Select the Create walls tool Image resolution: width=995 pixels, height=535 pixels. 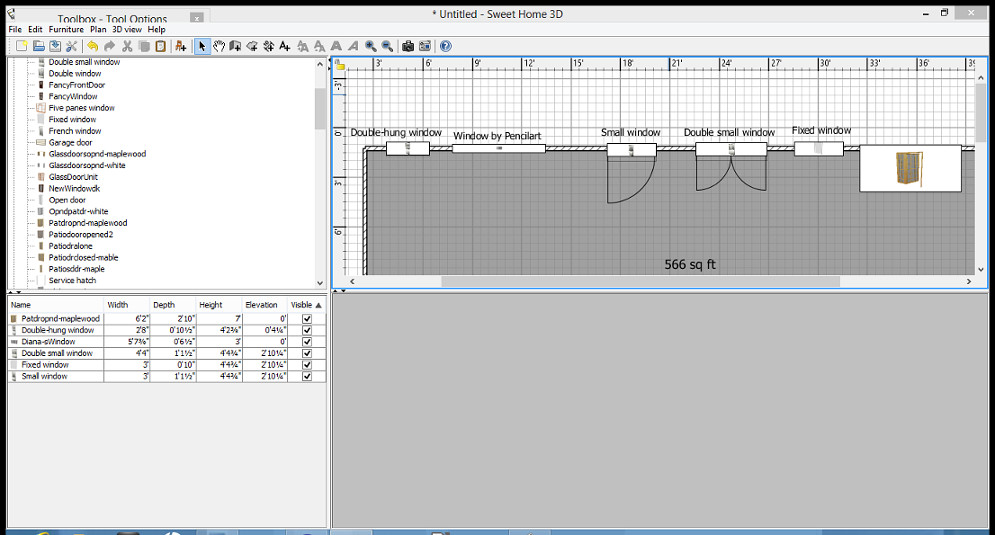click(236, 46)
